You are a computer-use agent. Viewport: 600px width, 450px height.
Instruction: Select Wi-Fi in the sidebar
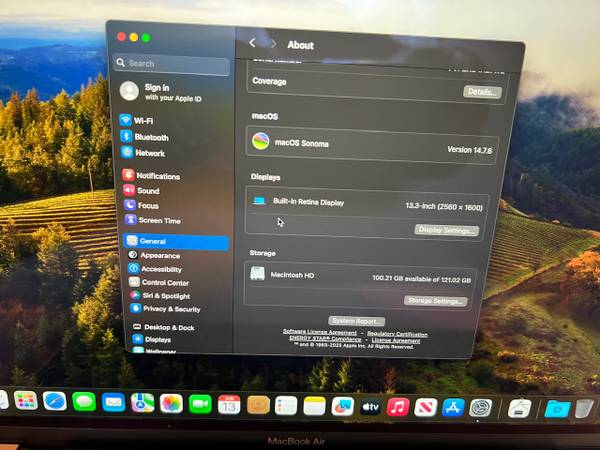click(x=137, y=120)
